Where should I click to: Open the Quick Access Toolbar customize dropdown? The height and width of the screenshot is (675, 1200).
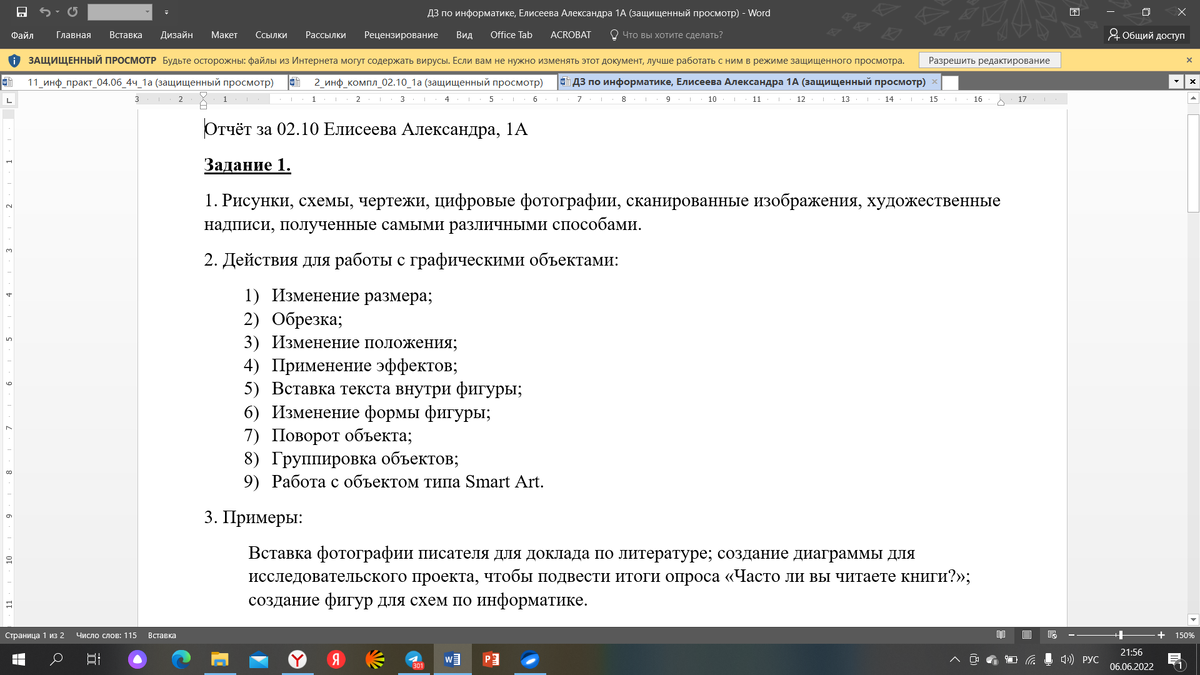tap(167, 12)
